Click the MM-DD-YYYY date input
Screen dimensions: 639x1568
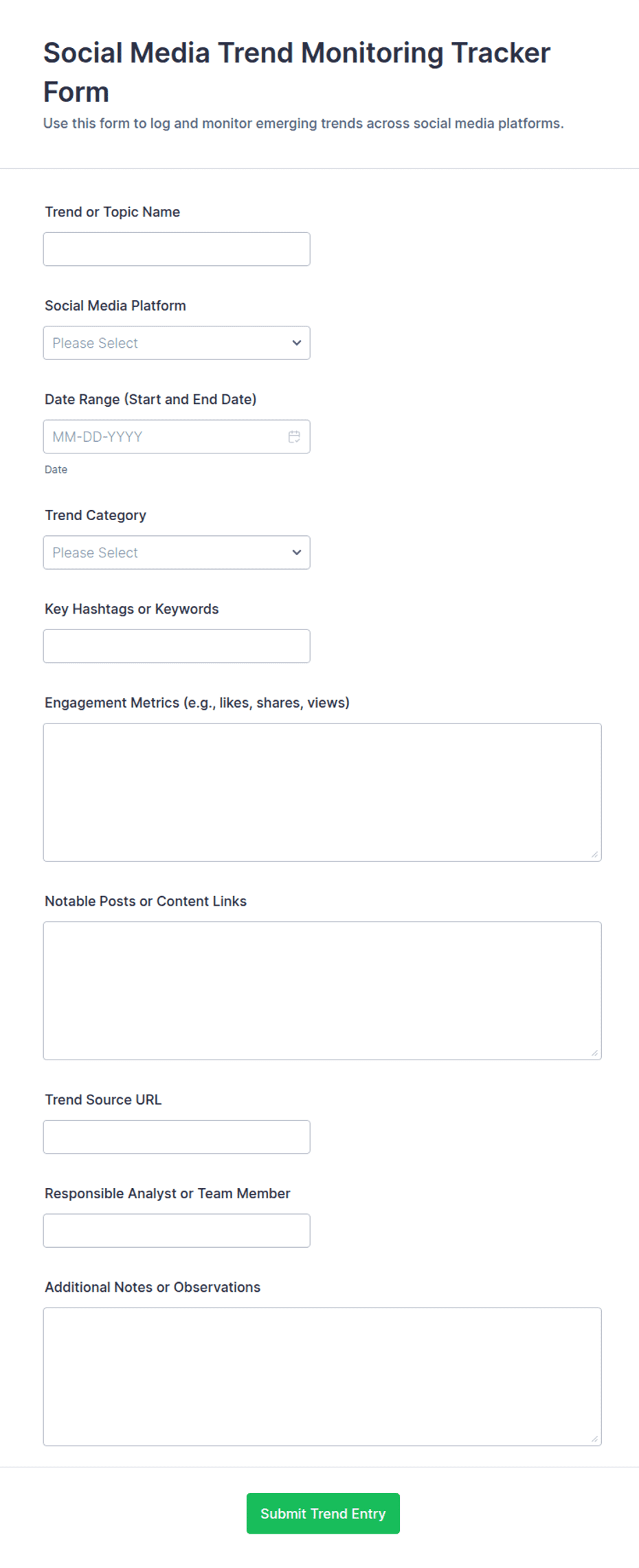177,437
